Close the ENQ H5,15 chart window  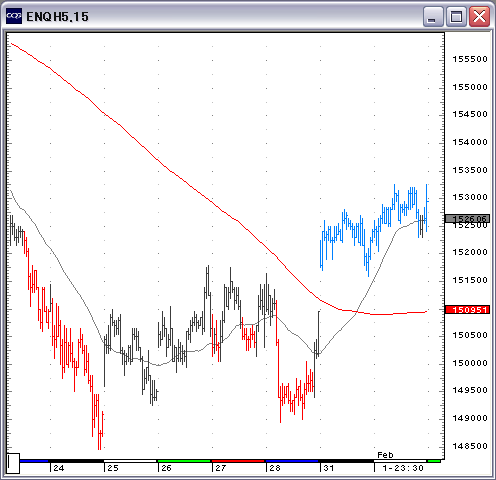click(x=479, y=16)
